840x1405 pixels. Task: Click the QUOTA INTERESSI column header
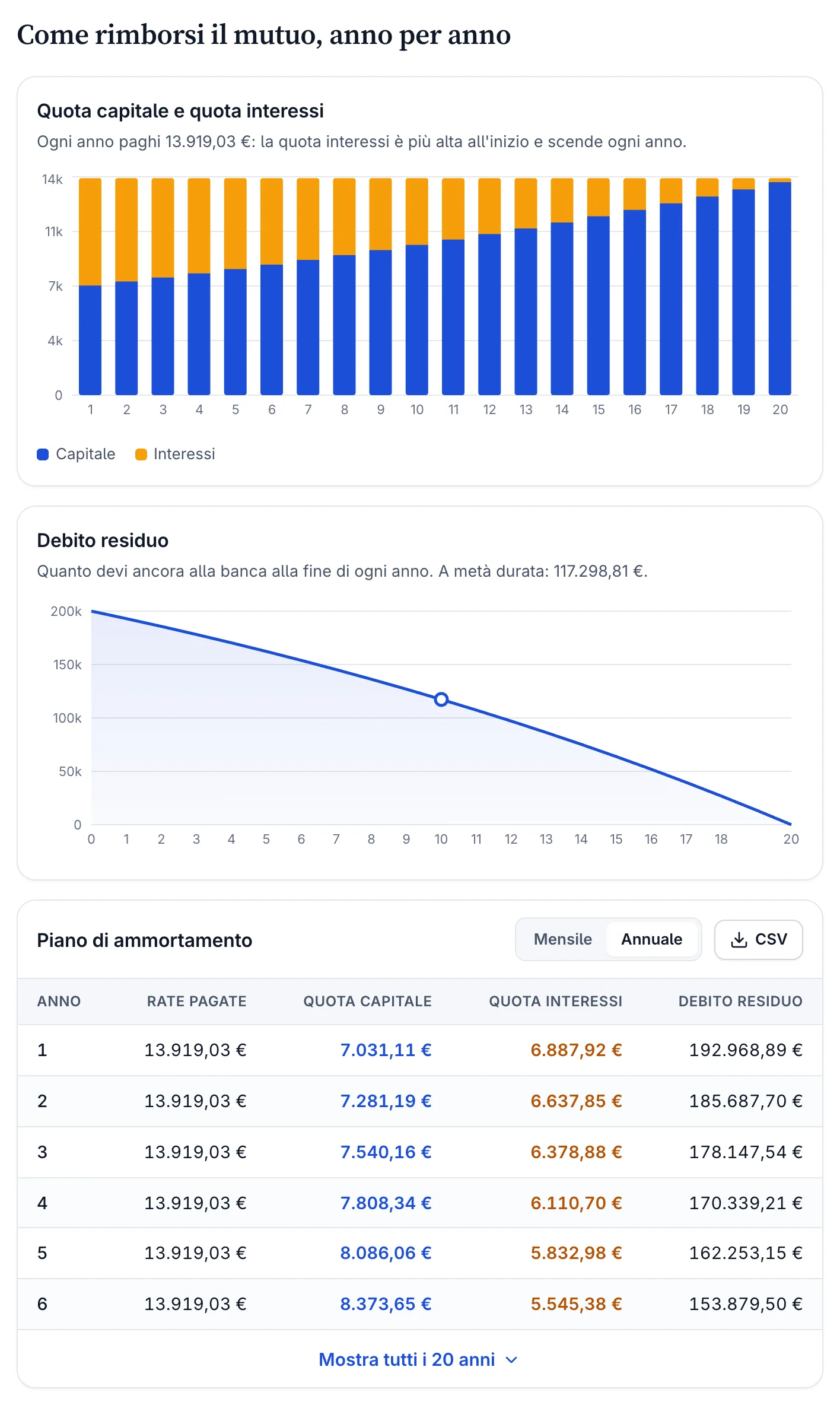(555, 1002)
